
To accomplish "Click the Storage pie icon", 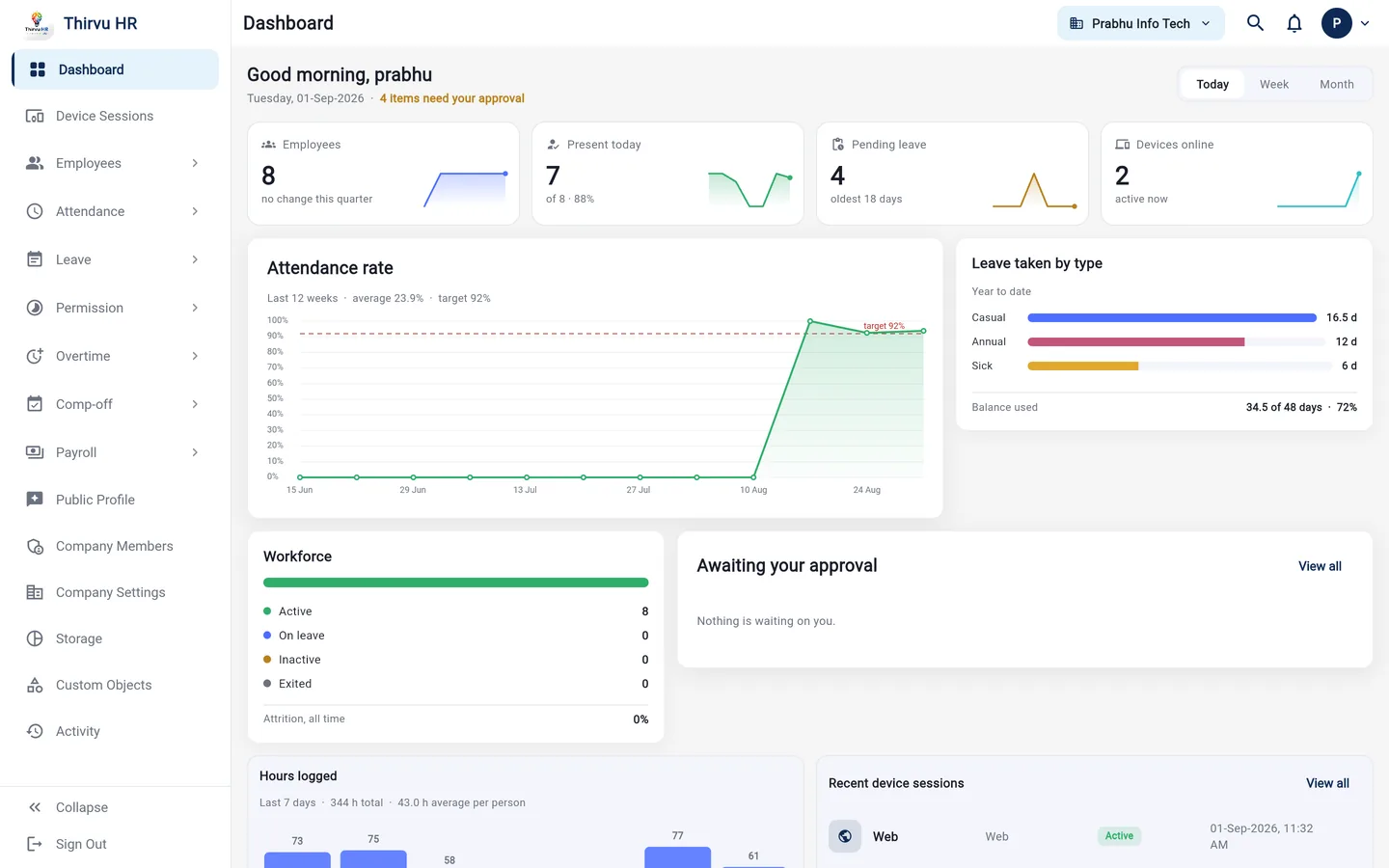I will [x=35, y=638].
